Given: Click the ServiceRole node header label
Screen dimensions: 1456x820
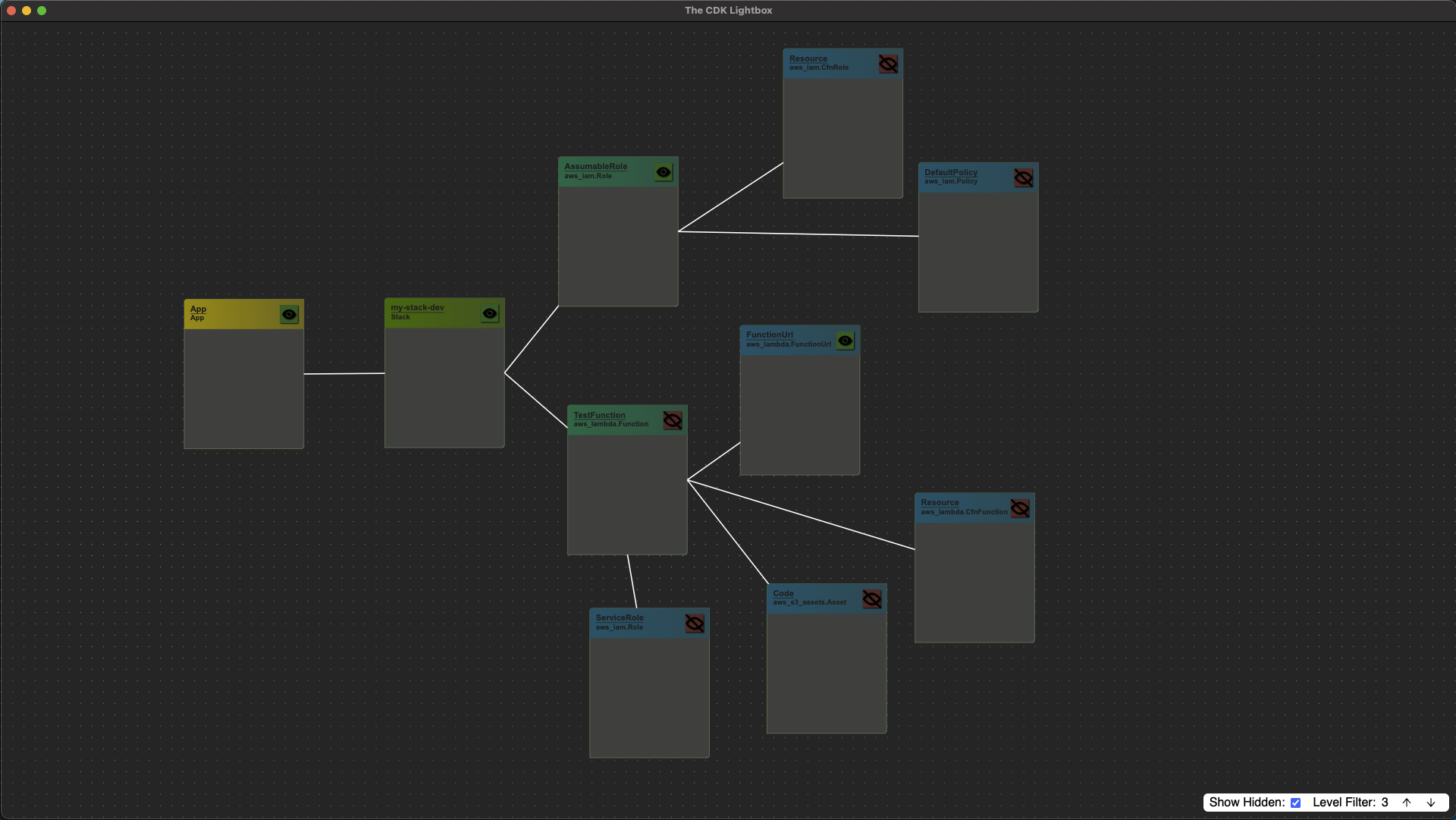Looking at the screenshot, I should (619, 617).
